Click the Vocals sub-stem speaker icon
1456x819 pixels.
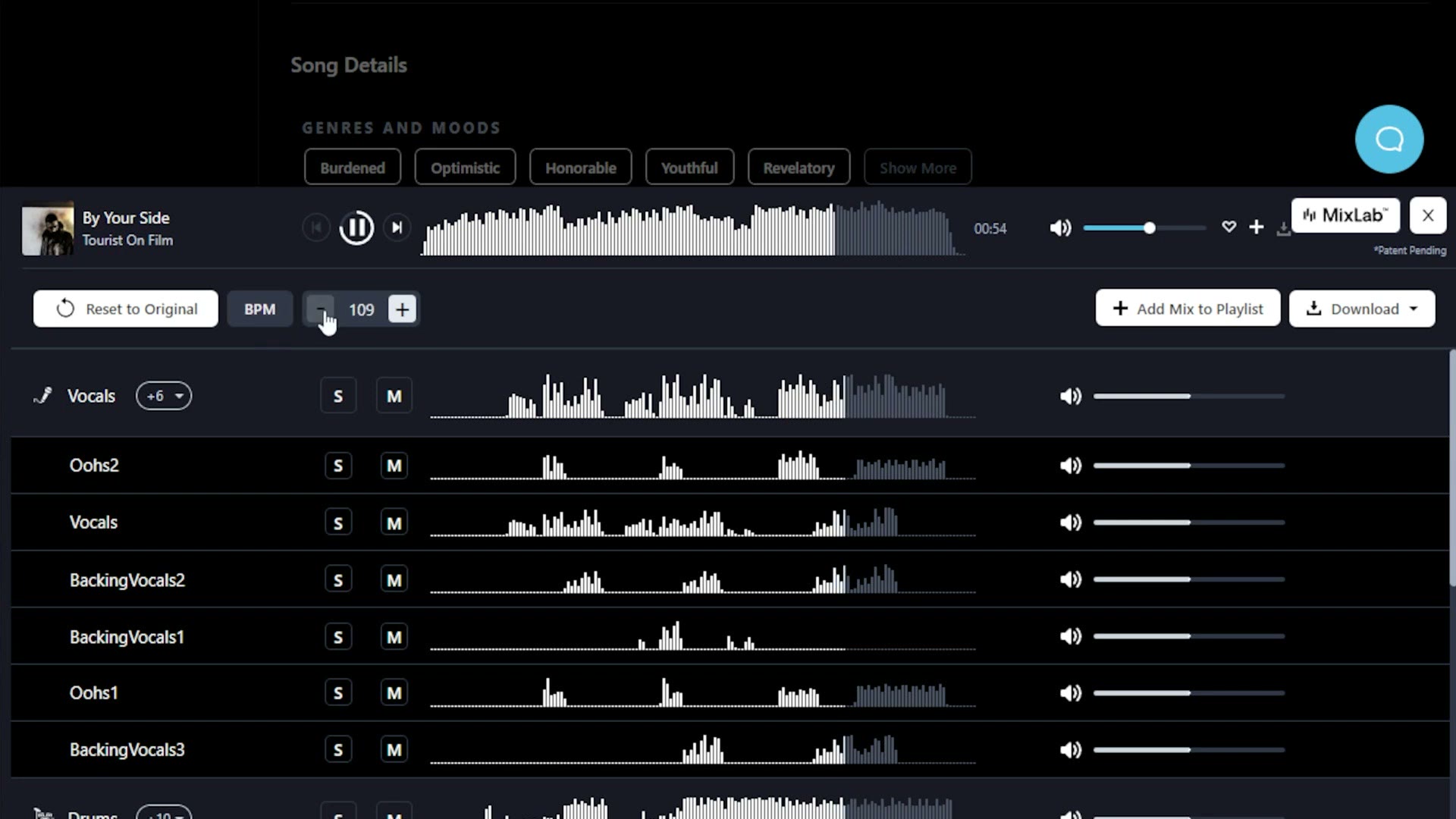pyautogui.click(x=1070, y=522)
